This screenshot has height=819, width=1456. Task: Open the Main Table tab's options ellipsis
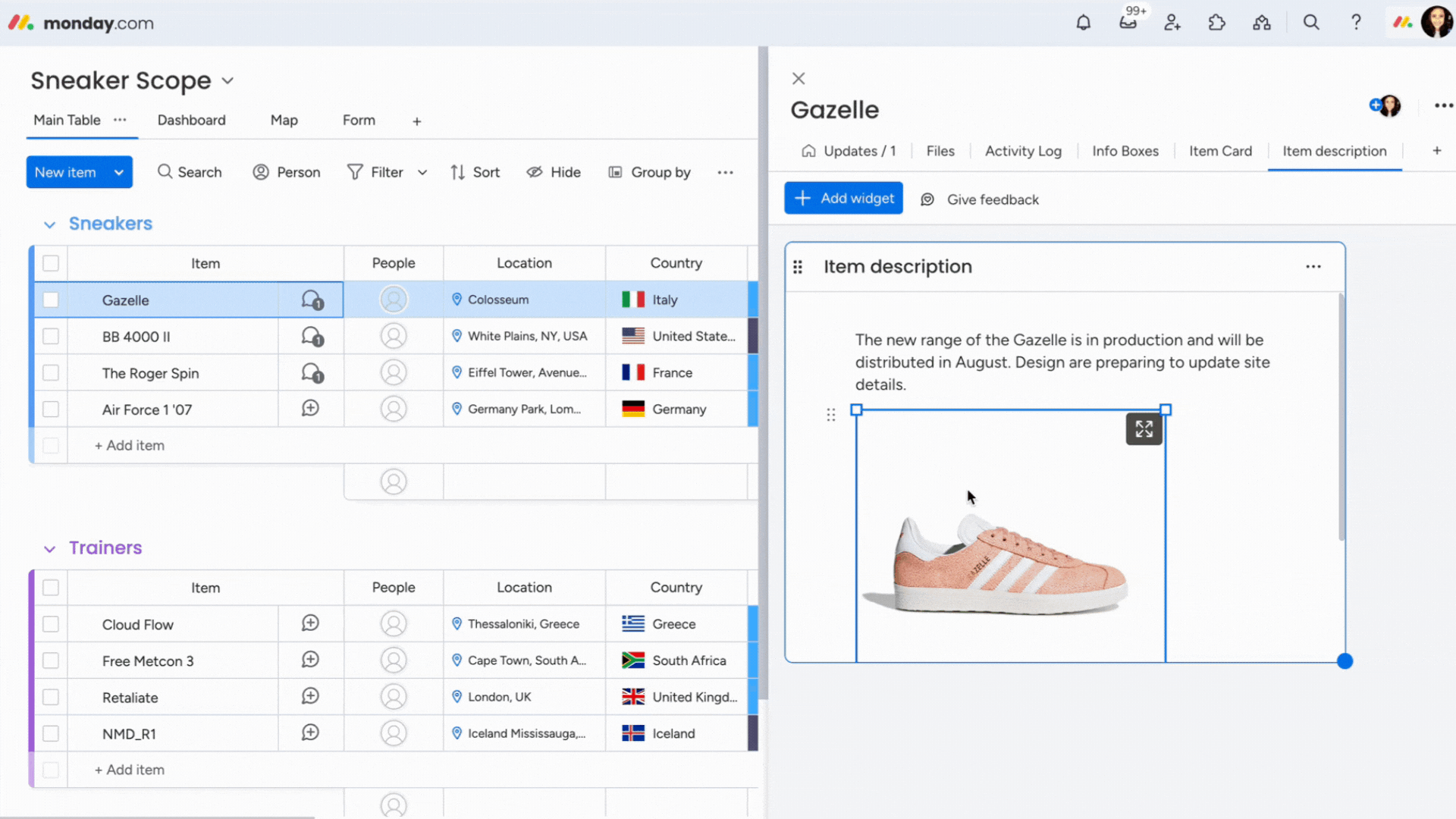coord(120,120)
